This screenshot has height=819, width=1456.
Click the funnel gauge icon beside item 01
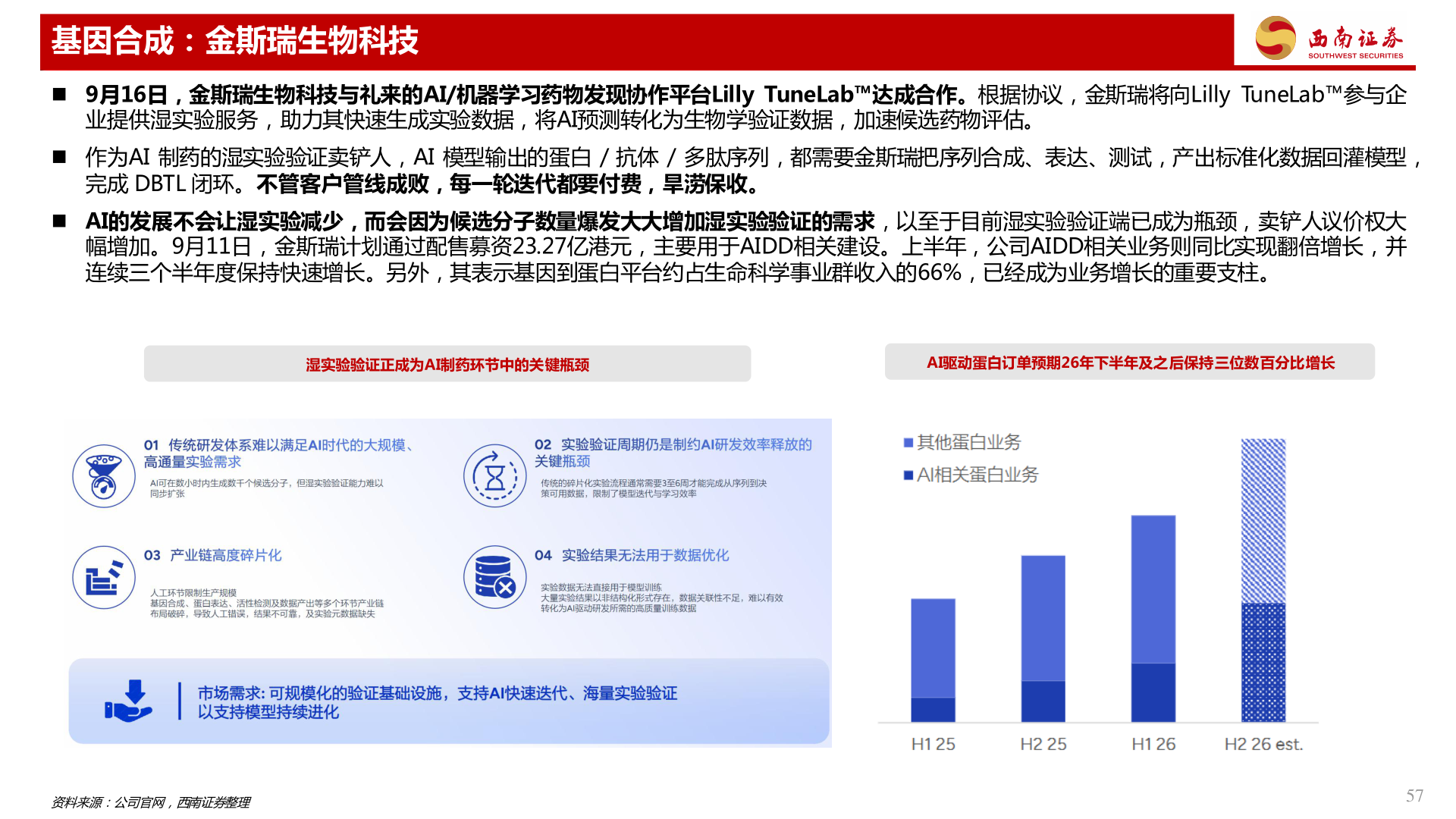click(x=104, y=476)
